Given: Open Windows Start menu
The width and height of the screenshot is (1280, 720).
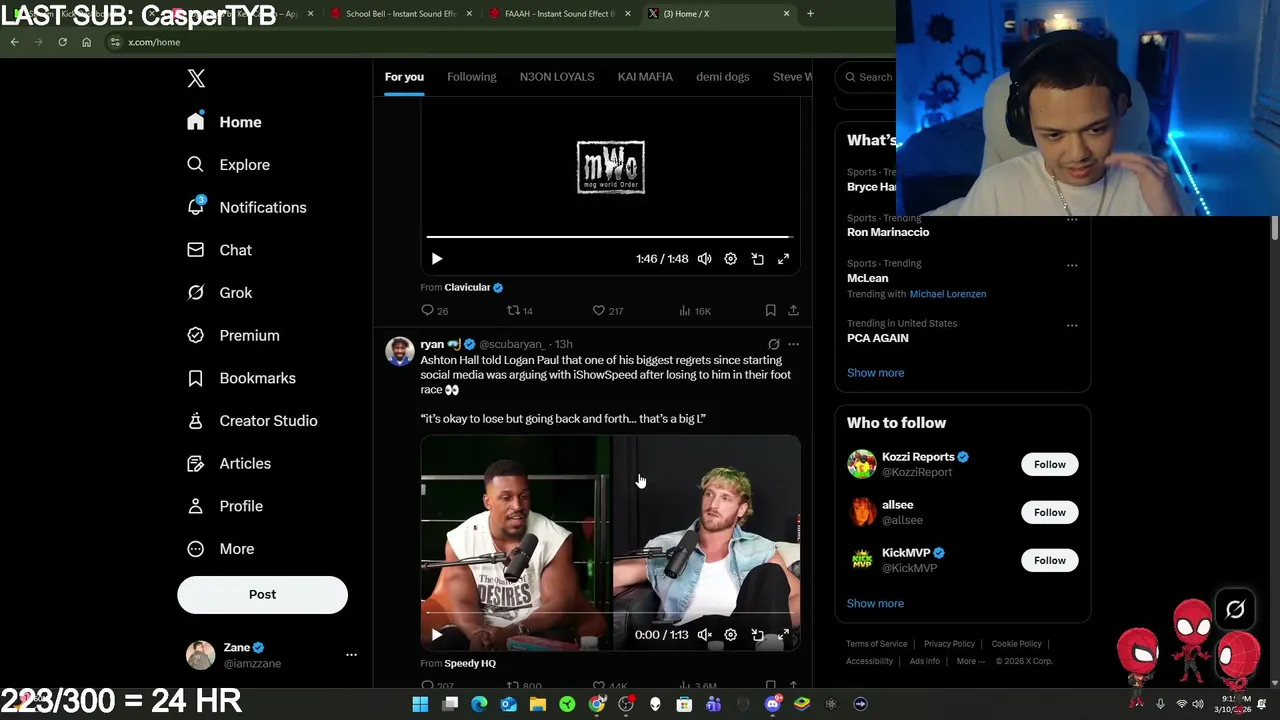Looking at the screenshot, I should 421,704.
